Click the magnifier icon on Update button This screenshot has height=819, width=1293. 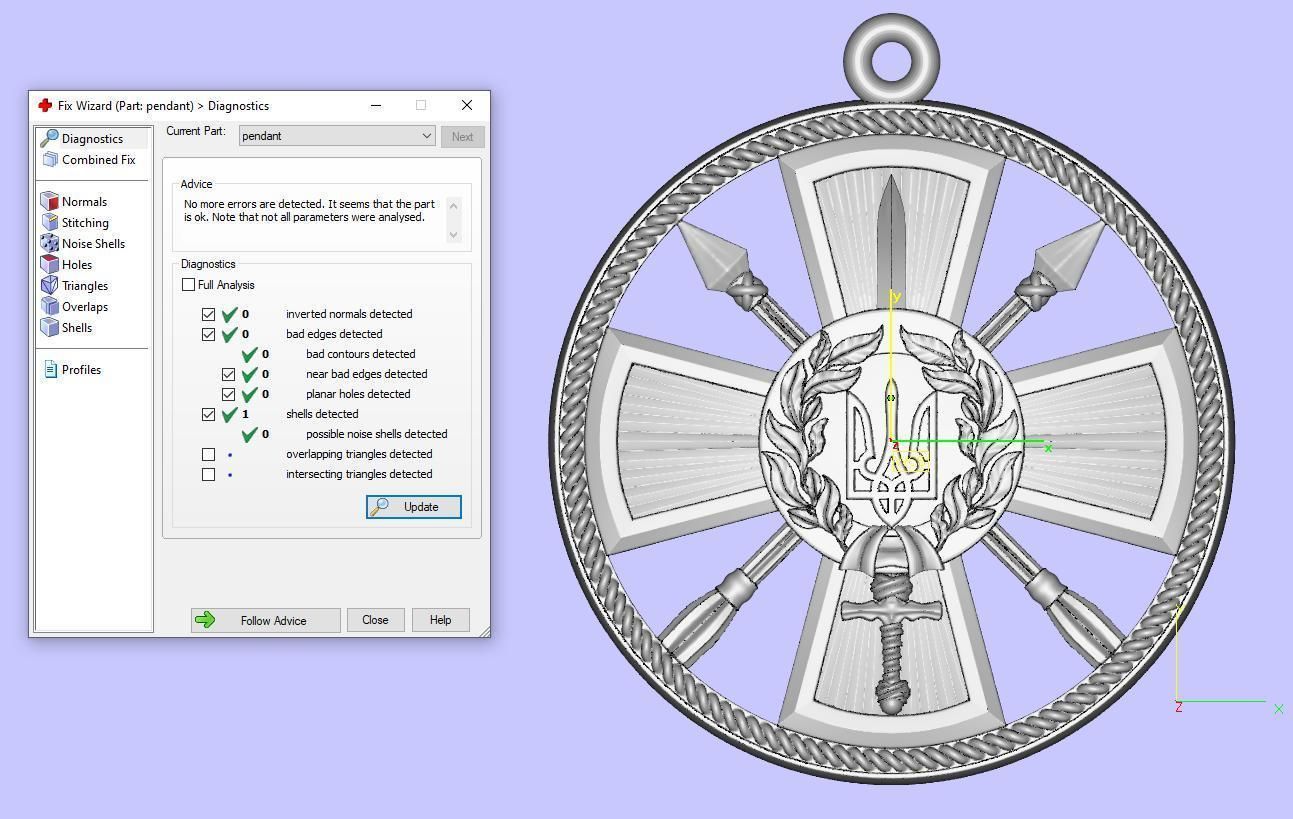(379, 507)
